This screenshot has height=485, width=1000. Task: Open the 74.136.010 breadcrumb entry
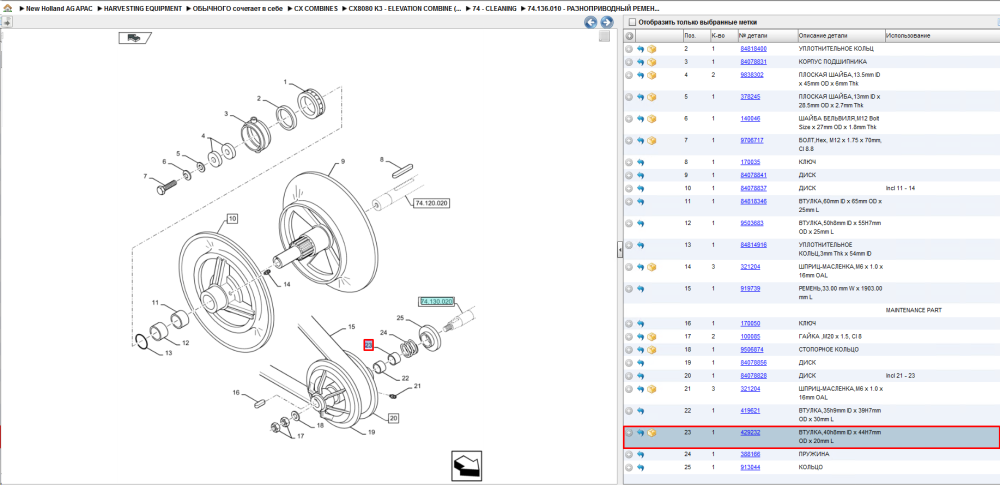594,9
